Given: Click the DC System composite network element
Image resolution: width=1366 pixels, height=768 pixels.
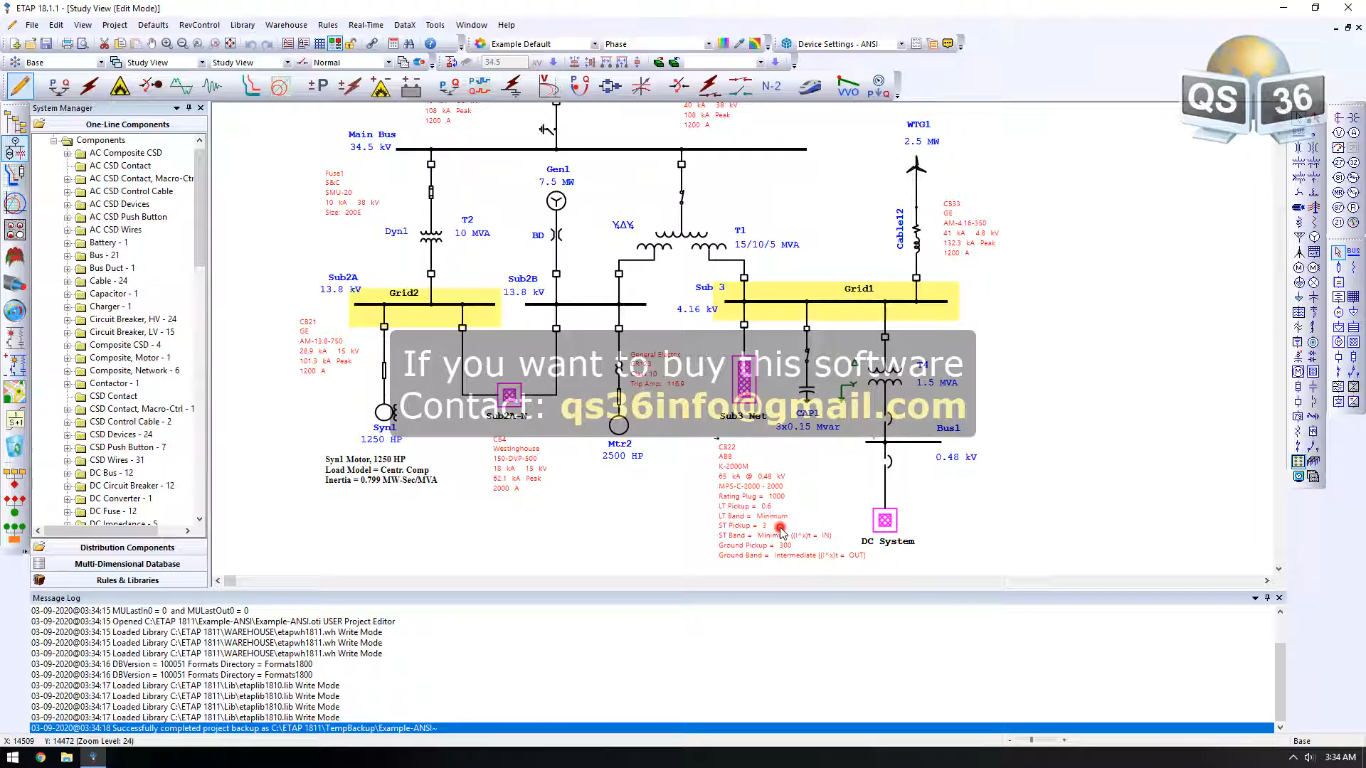Looking at the screenshot, I should click(x=884, y=520).
